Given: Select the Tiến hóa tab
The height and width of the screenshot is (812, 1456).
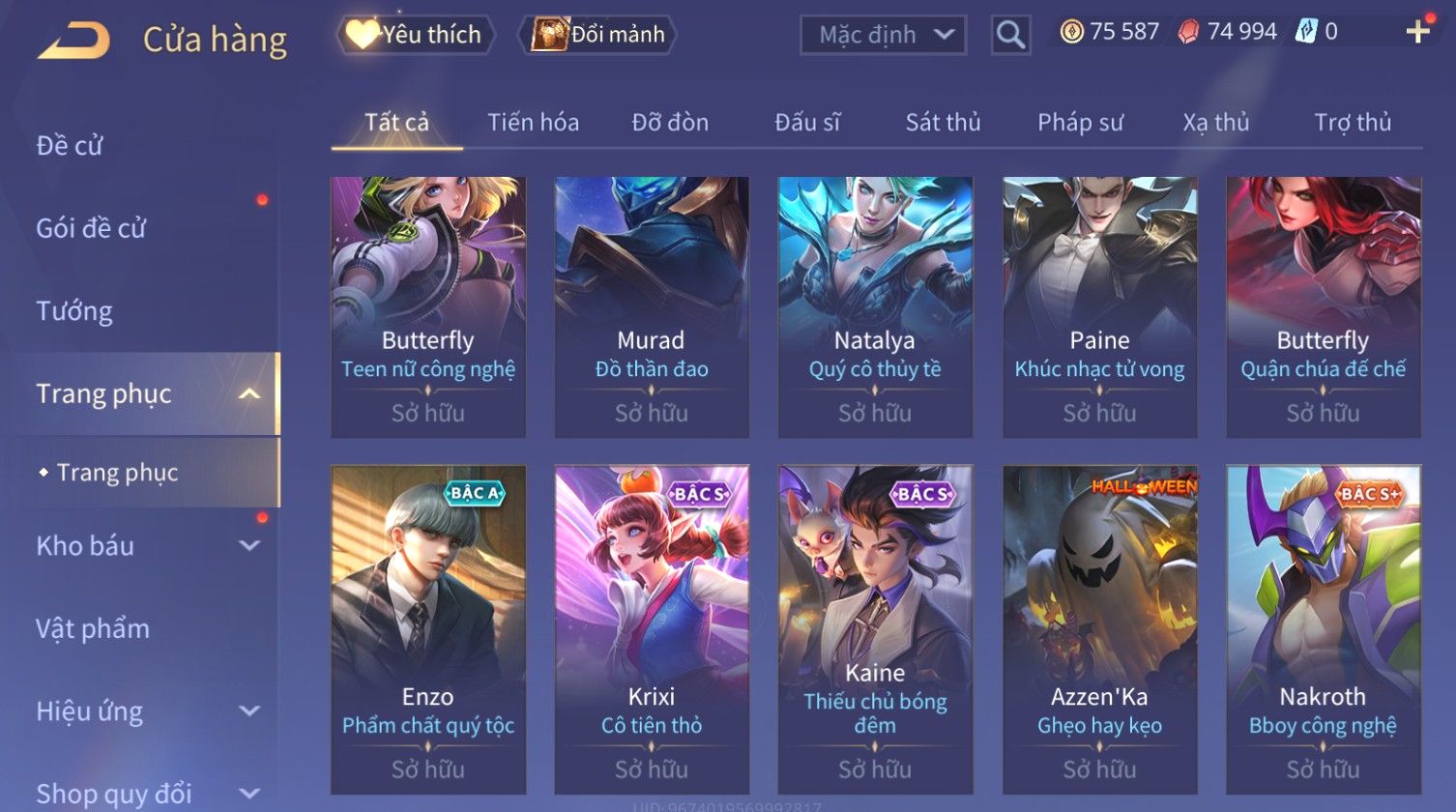Looking at the screenshot, I should click(x=533, y=123).
